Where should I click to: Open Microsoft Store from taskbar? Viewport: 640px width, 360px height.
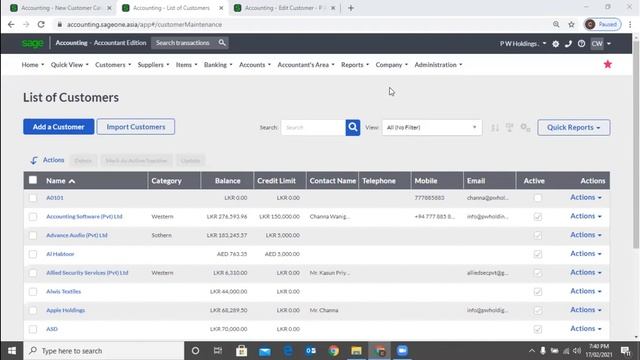(x=242, y=351)
